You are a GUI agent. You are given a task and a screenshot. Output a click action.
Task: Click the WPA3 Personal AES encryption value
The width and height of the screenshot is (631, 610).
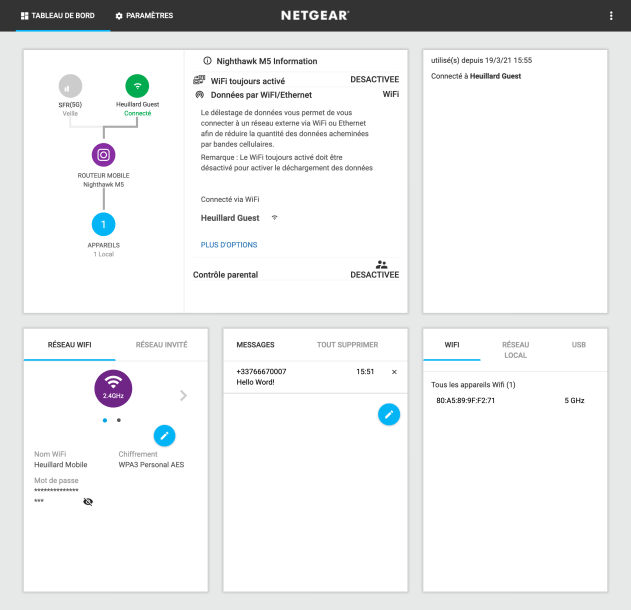(x=151, y=465)
